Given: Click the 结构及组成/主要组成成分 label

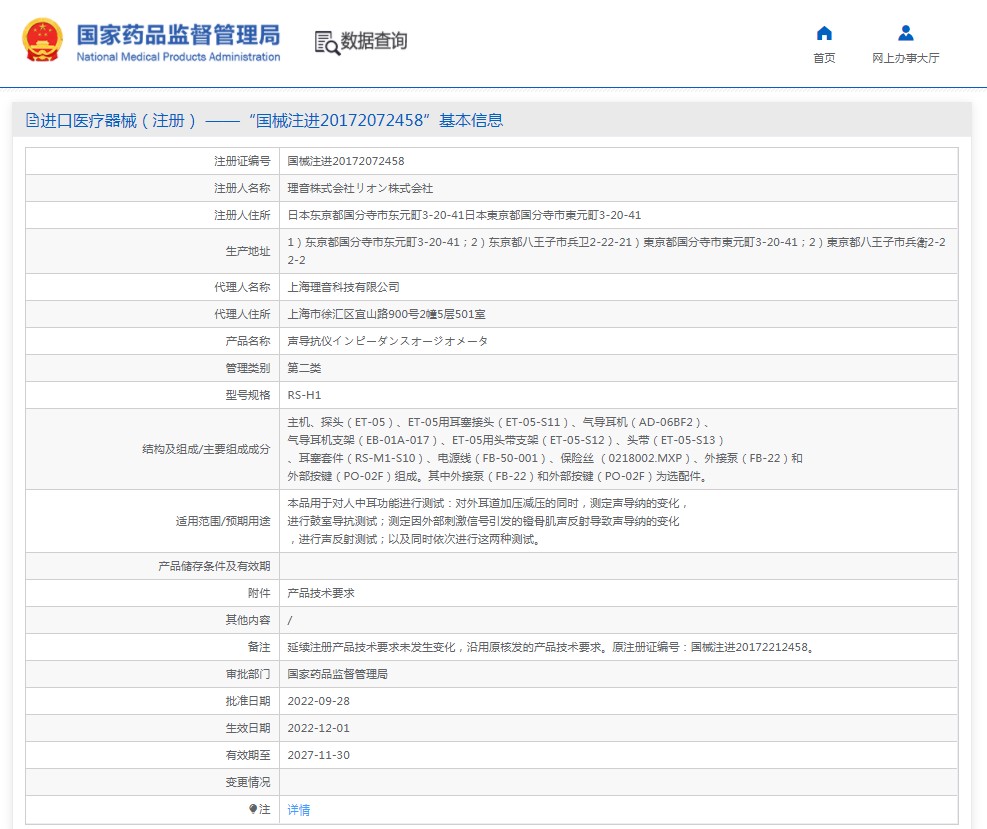Looking at the screenshot, I should coord(206,449).
